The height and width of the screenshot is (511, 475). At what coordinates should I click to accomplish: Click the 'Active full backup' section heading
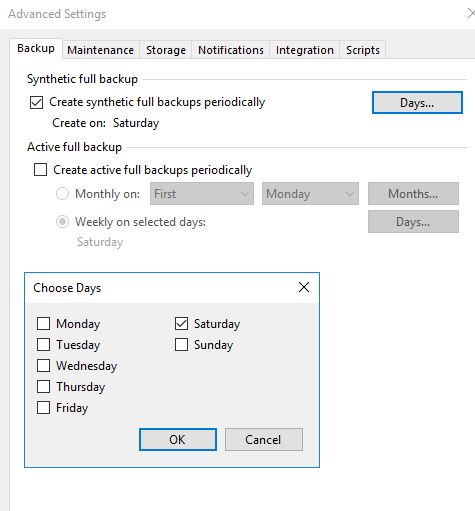pos(74,147)
